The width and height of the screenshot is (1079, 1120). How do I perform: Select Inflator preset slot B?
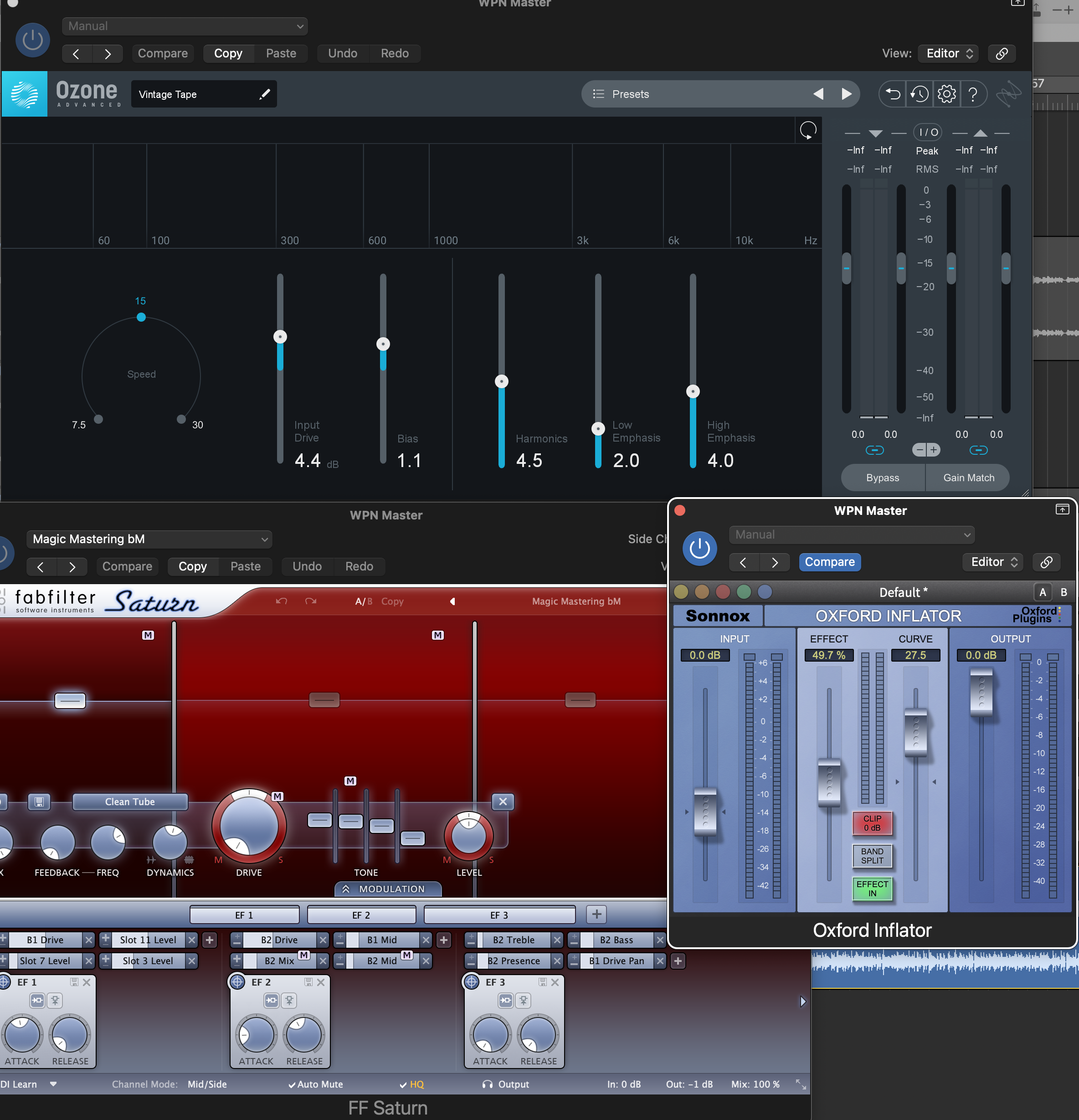click(1064, 592)
